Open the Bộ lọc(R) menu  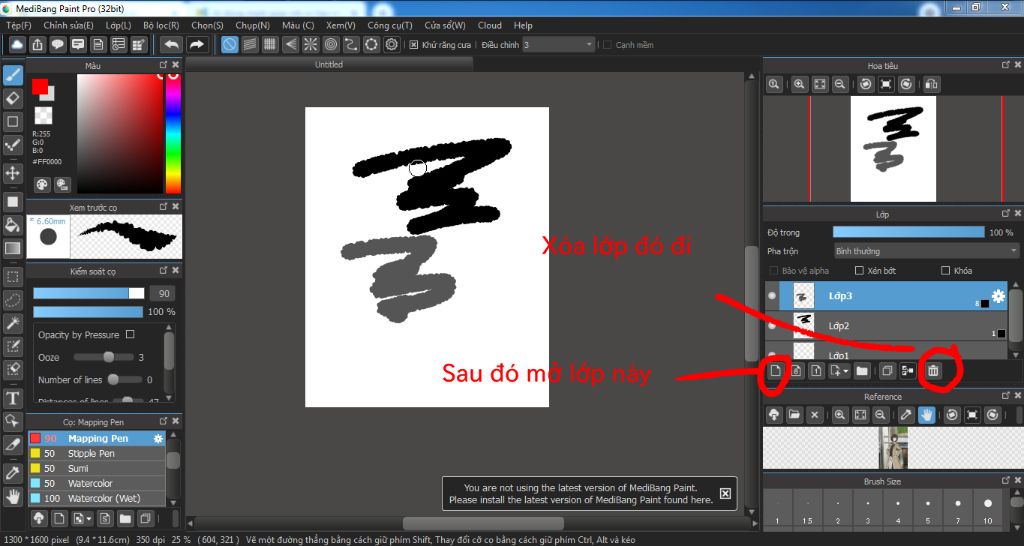tap(161, 25)
